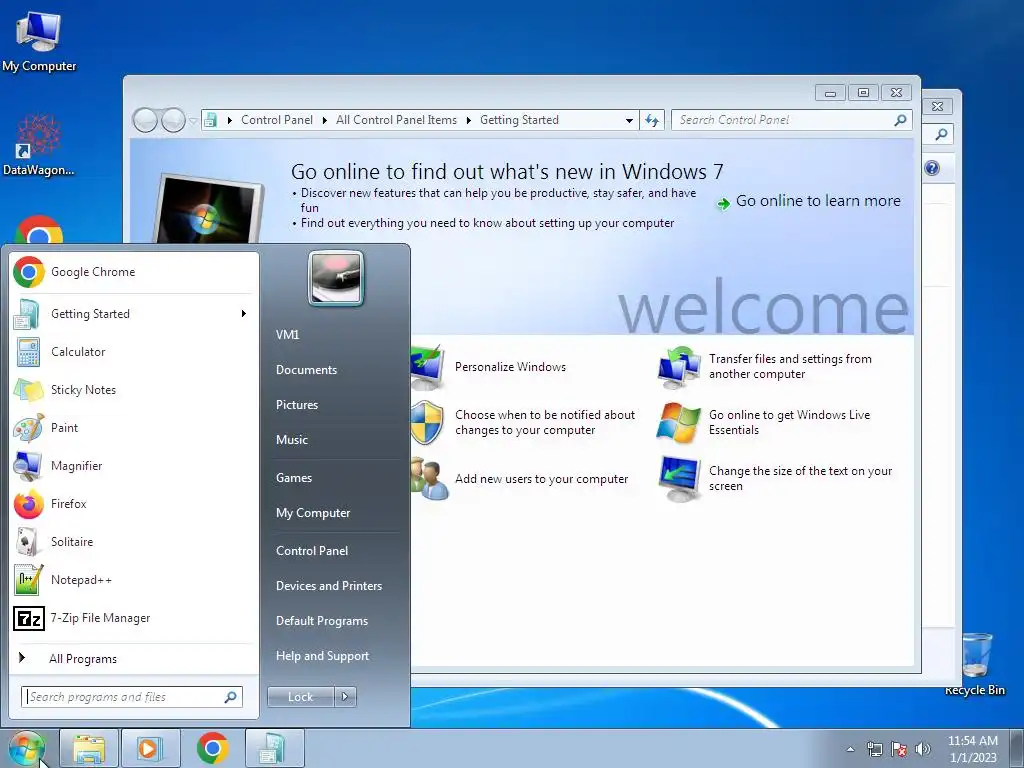Click Choose when to be notified text
Screen dimensions: 1024x768
click(545, 423)
